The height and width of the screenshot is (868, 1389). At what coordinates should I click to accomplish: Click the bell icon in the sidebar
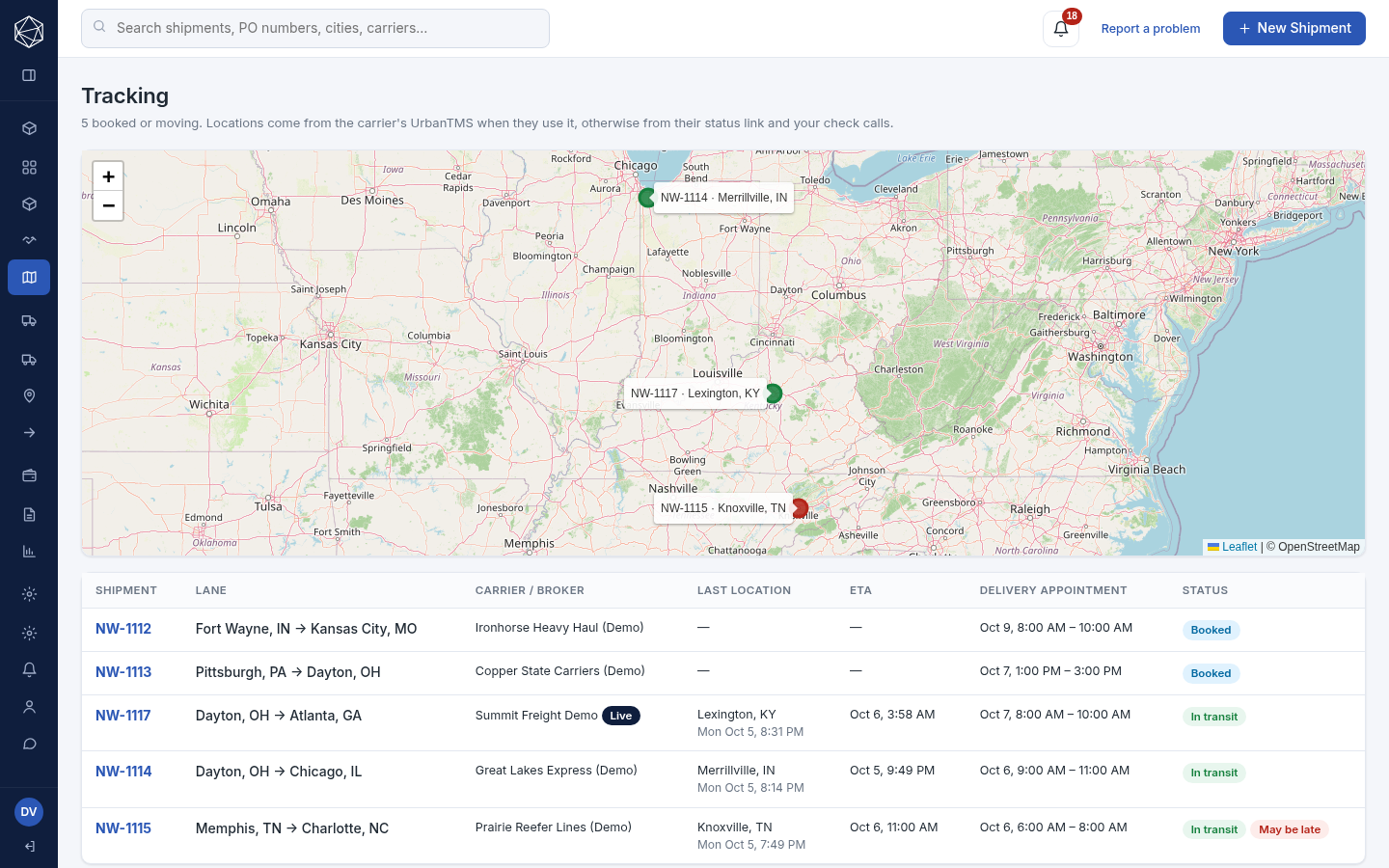pos(29,669)
